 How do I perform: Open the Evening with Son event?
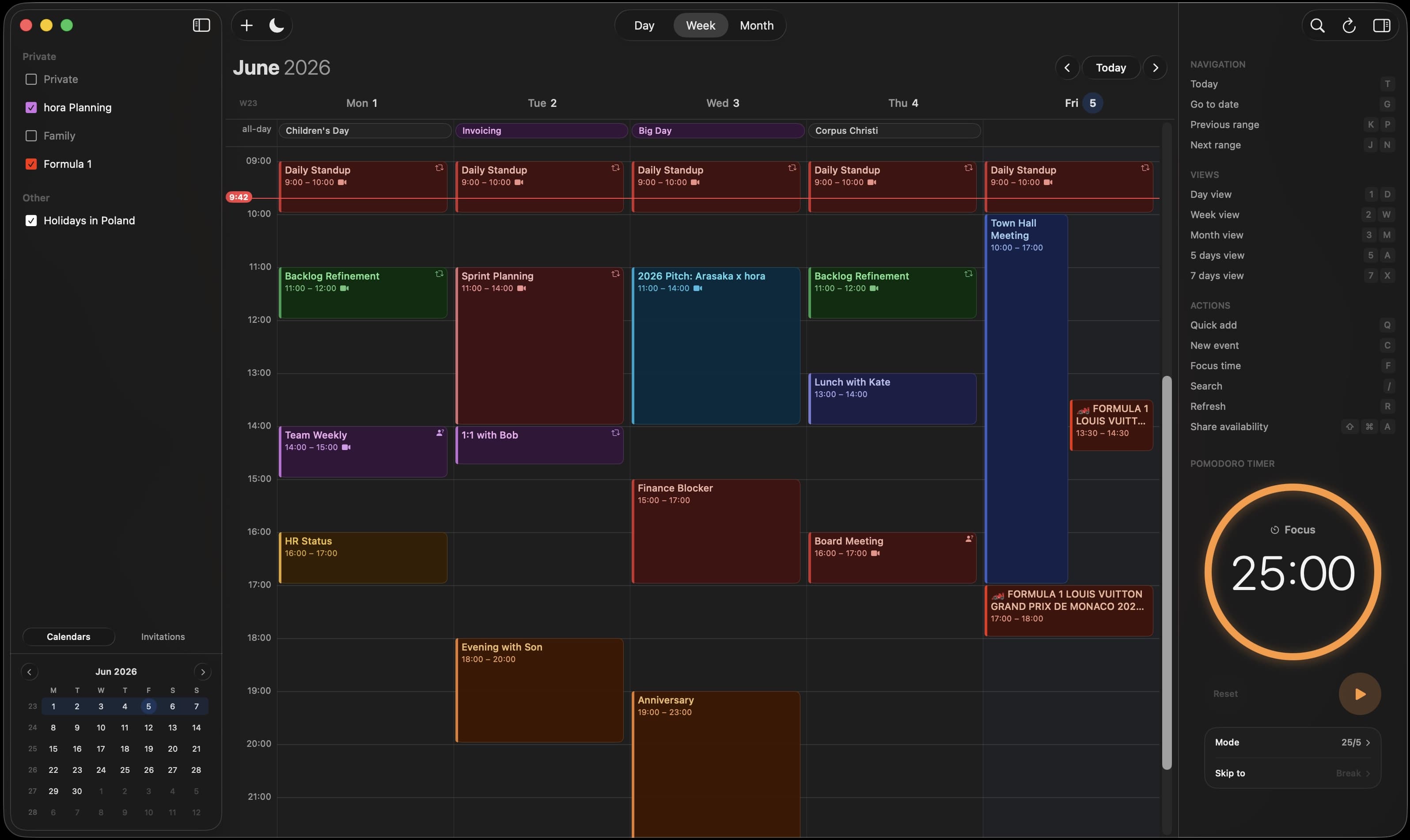click(x=539, y=690)
